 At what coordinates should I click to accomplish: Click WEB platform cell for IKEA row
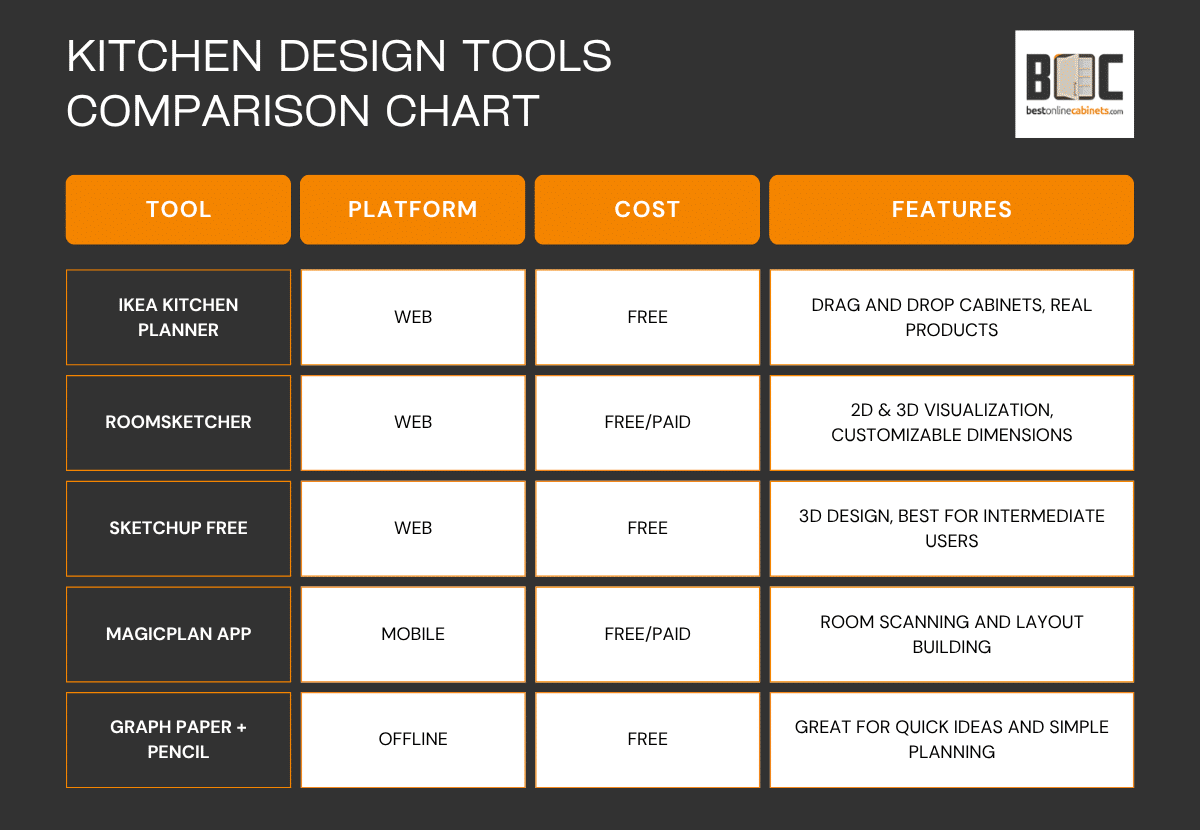[412, 317]
